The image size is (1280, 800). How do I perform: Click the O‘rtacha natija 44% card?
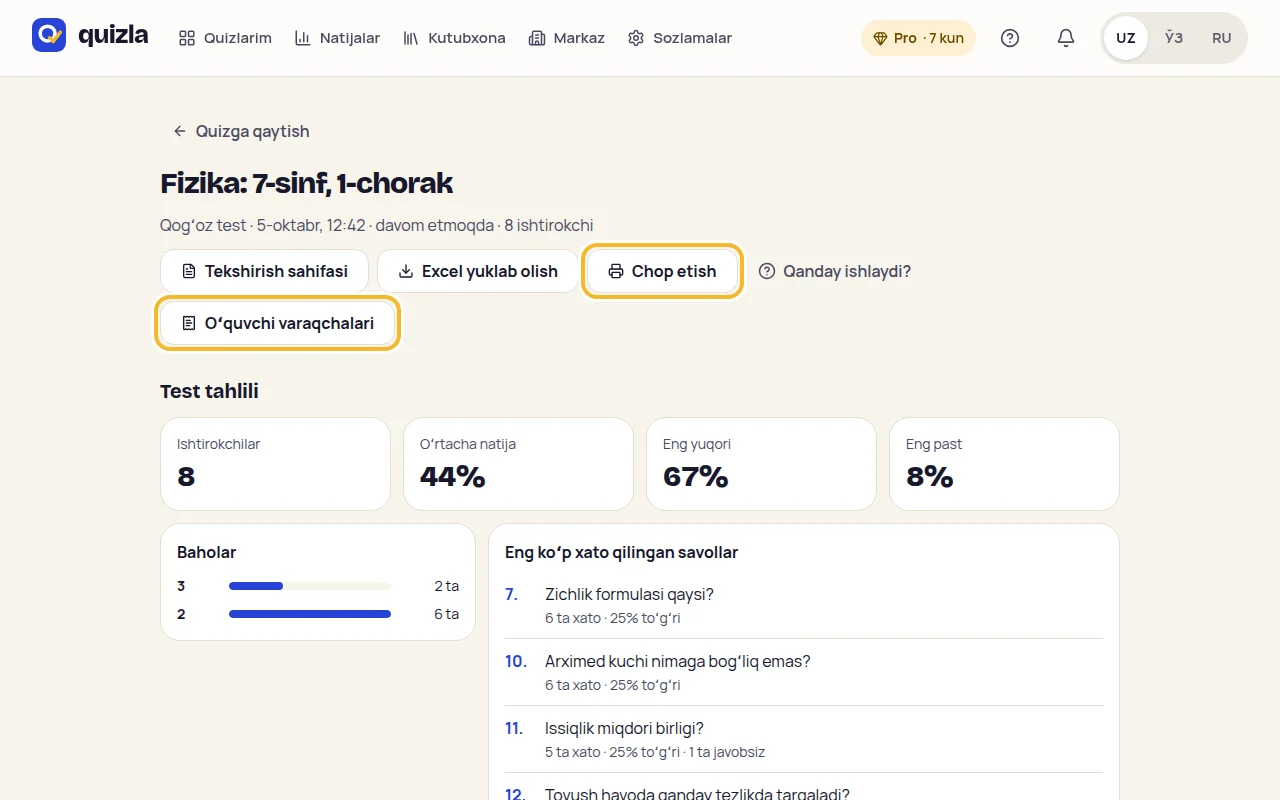coord(518,464)
